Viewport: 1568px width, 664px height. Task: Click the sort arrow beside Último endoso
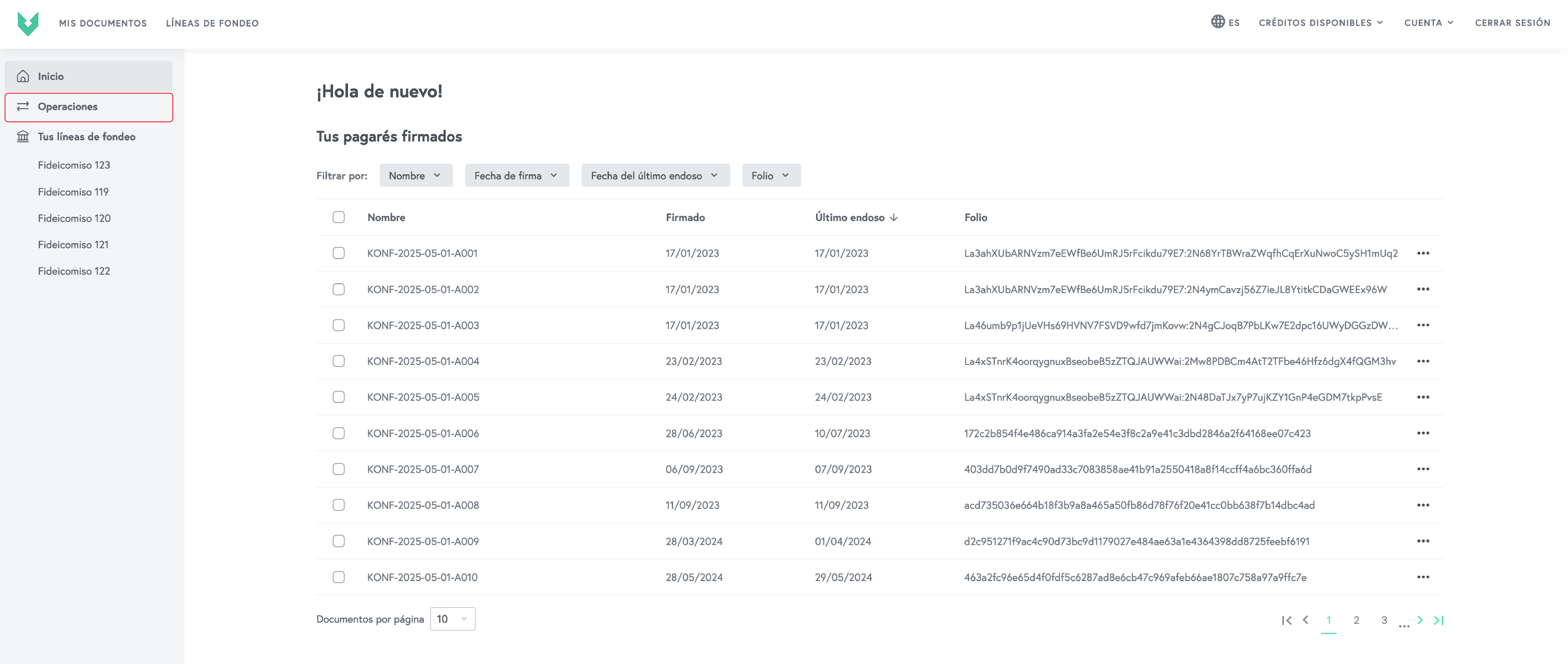tap(894, 218)
